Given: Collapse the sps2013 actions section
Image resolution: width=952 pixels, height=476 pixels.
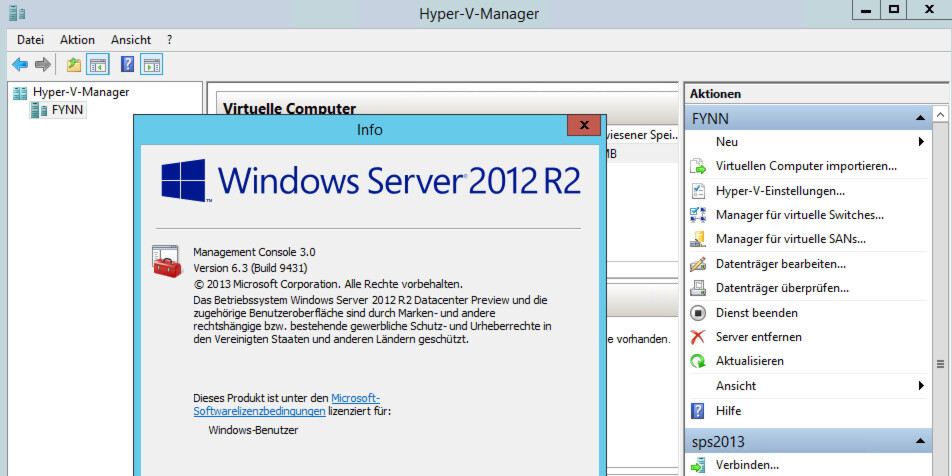Looking at the screenshot, I should [x=920, y=441].
